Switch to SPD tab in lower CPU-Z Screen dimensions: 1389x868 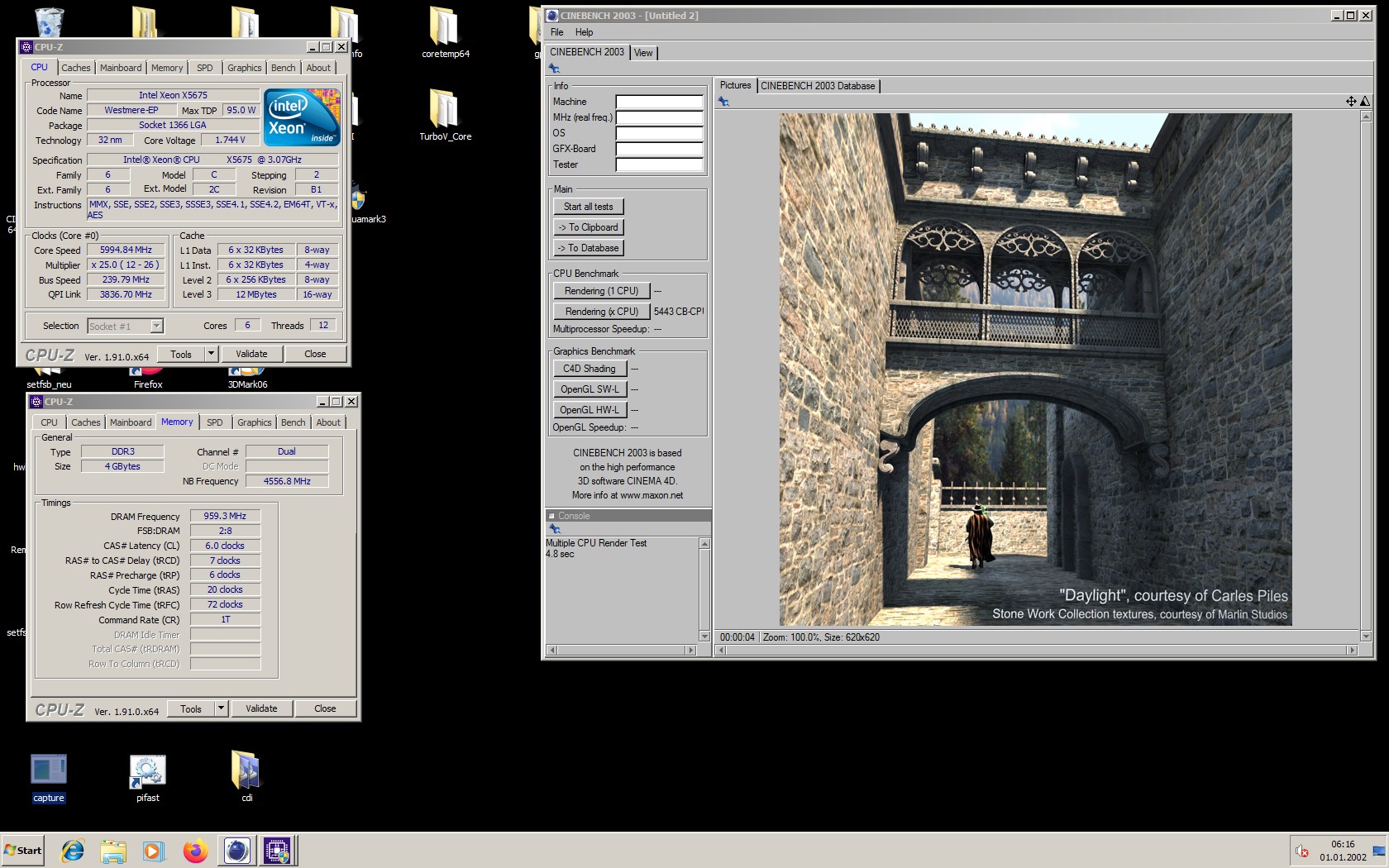[x=215, y=422]
